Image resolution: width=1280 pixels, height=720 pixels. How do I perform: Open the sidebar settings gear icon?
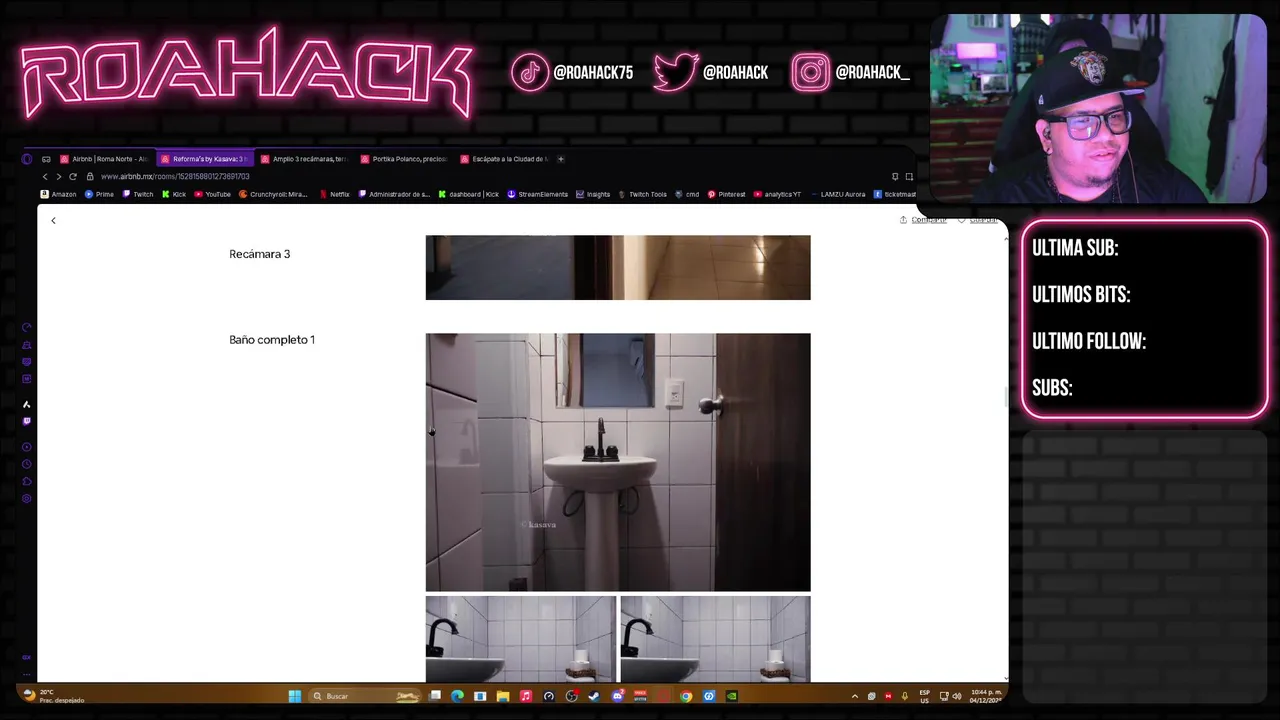27,498
